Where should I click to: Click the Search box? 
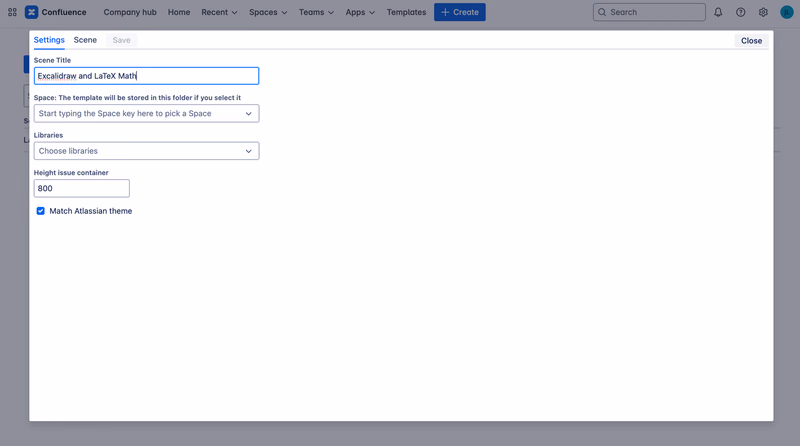pyautogui.click(x=649, y=12)
